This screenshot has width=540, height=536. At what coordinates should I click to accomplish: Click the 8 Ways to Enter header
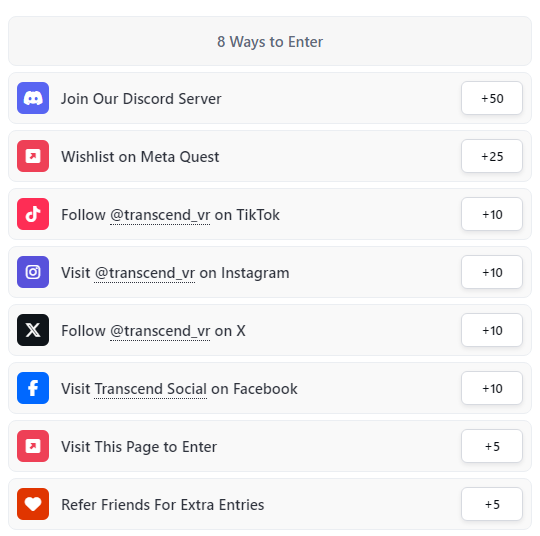coord(270,41)
